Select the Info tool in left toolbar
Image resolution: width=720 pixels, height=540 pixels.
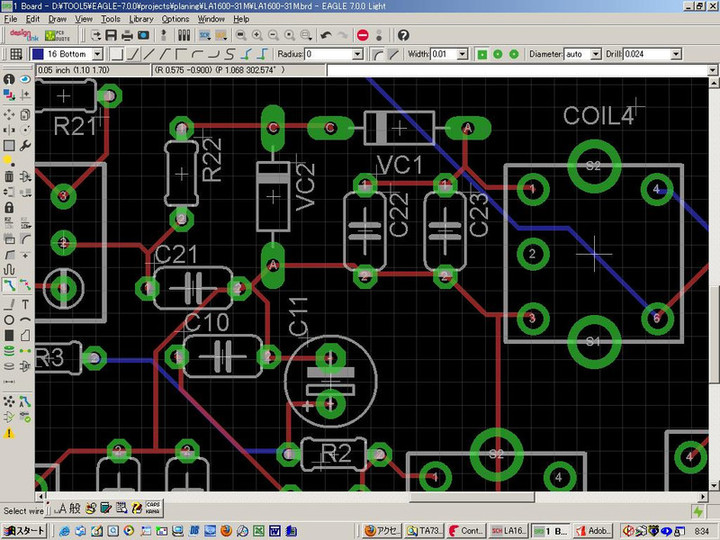coord(9,79)
